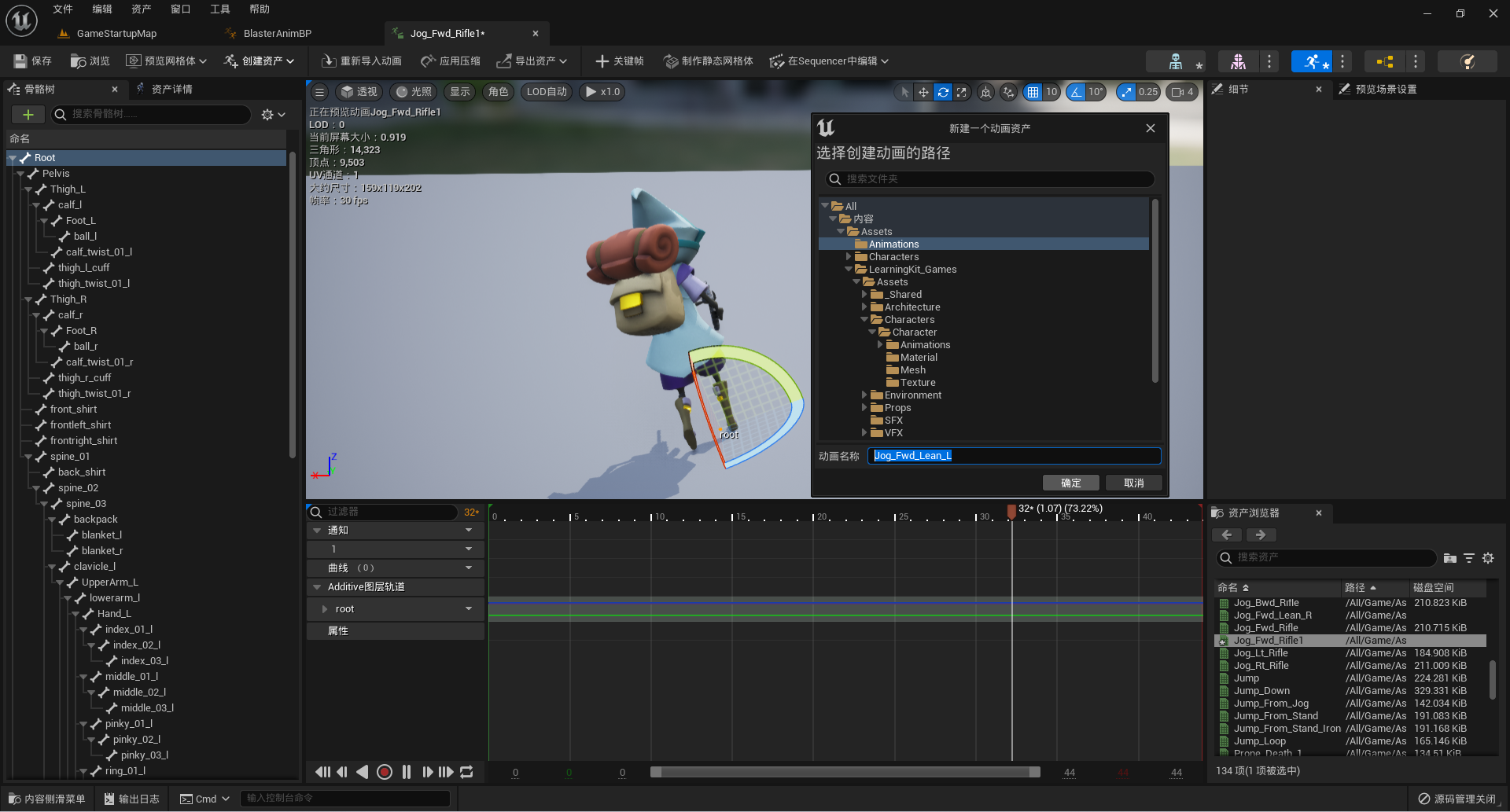Select the translate move tool in viewport

click(x=923, y=92)
